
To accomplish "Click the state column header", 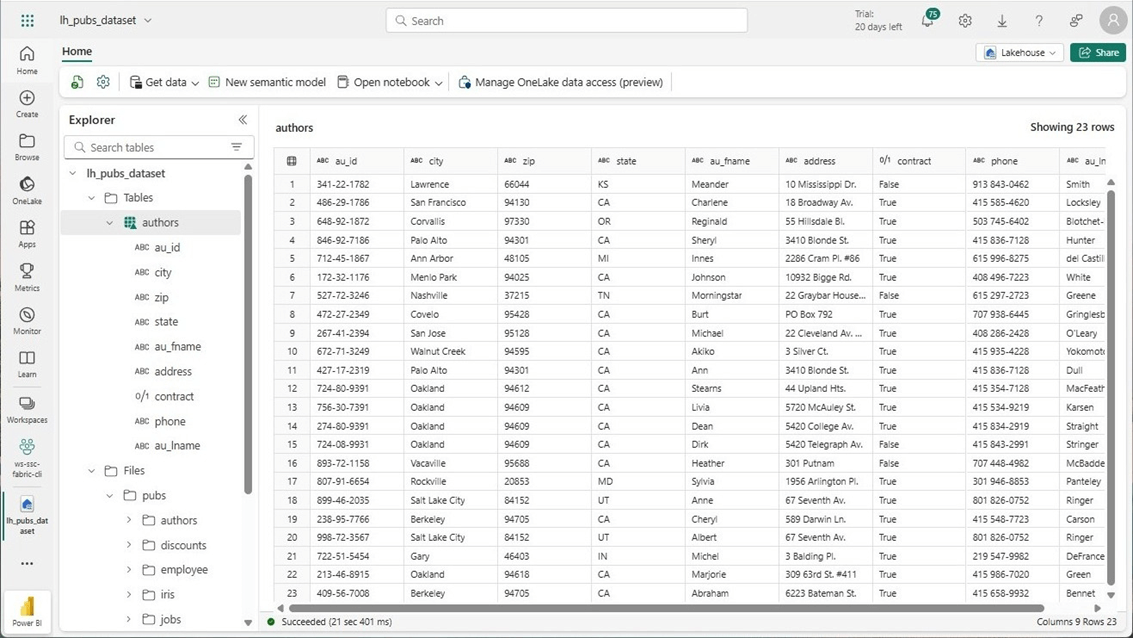I will coord(638,161).
